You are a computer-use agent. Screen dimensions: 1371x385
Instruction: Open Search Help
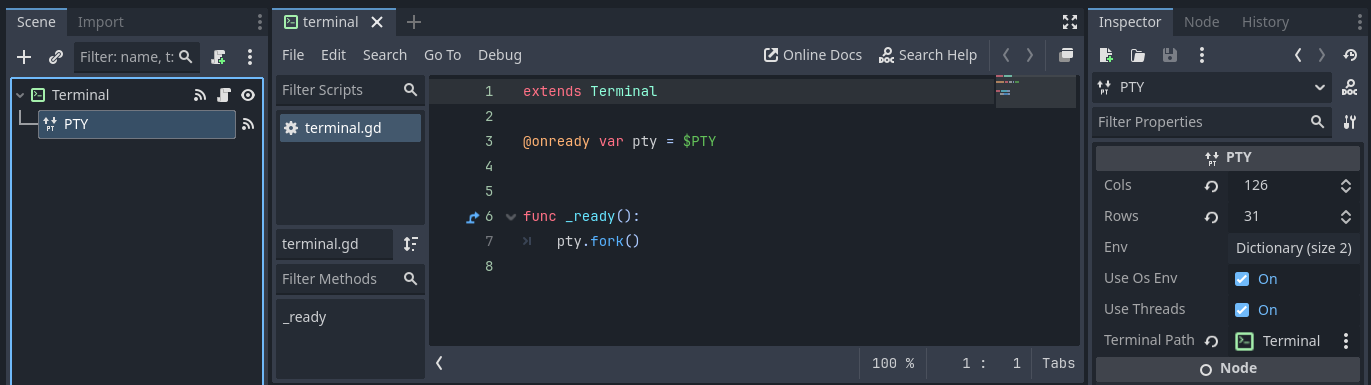click(x=928, y=55)
